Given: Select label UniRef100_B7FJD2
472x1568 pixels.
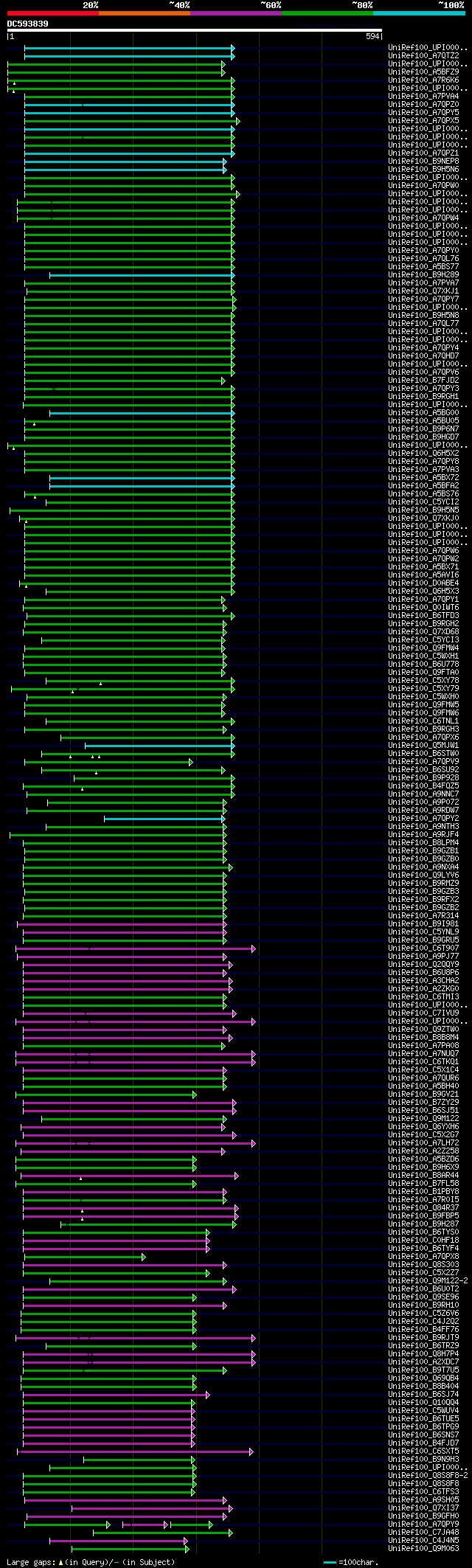Looking at the screenshot, I should point(423,381).
